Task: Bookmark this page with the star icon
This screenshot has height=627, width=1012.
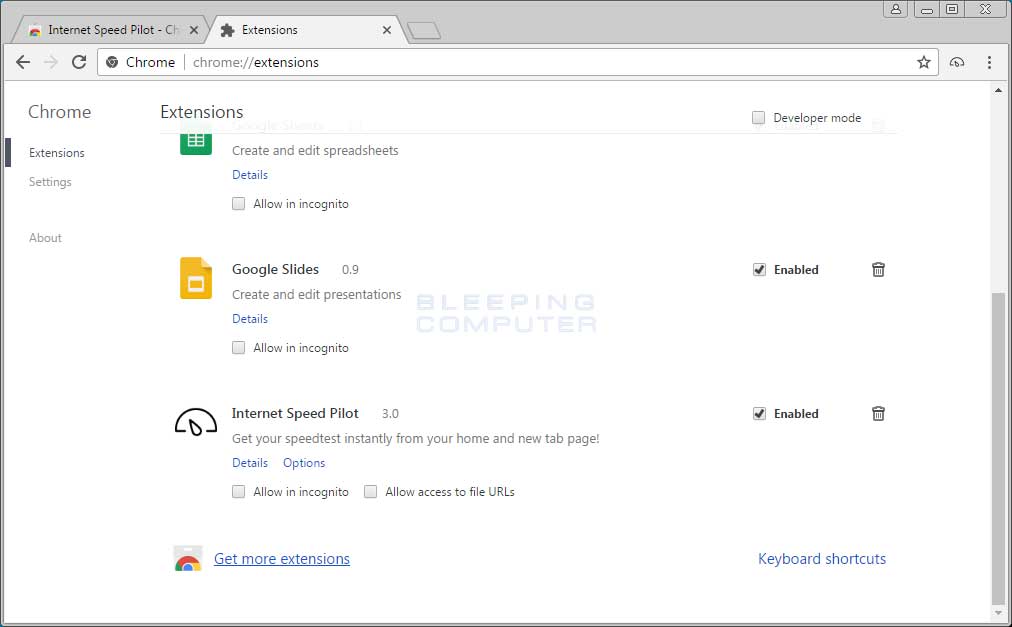Action: point(923,62)
